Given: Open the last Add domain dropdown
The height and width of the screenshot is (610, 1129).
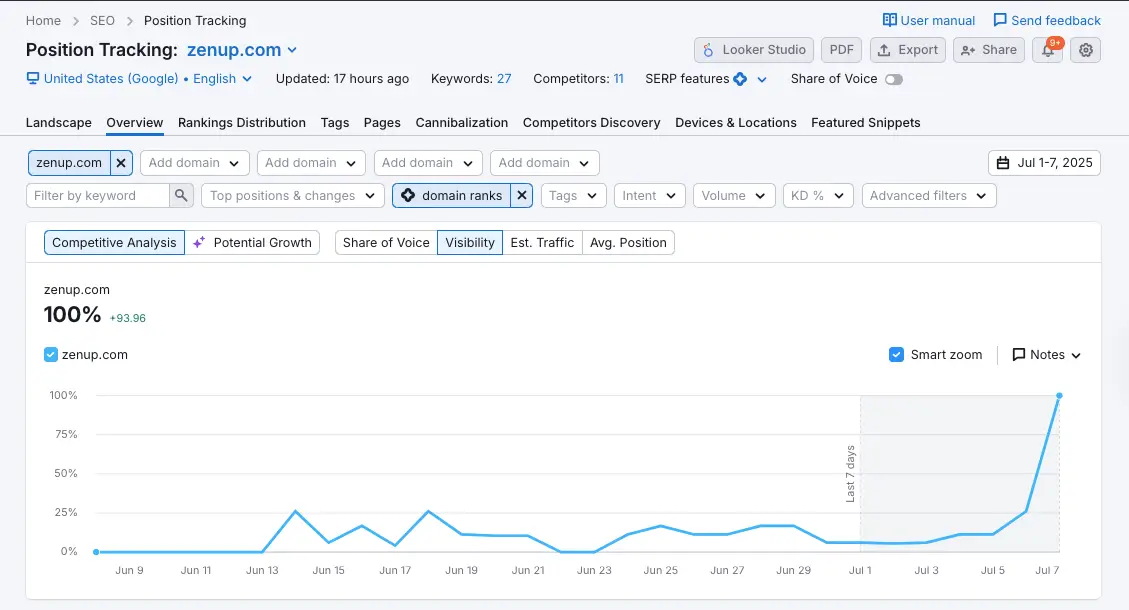Looking at the screenshot, I should (544, 163).
